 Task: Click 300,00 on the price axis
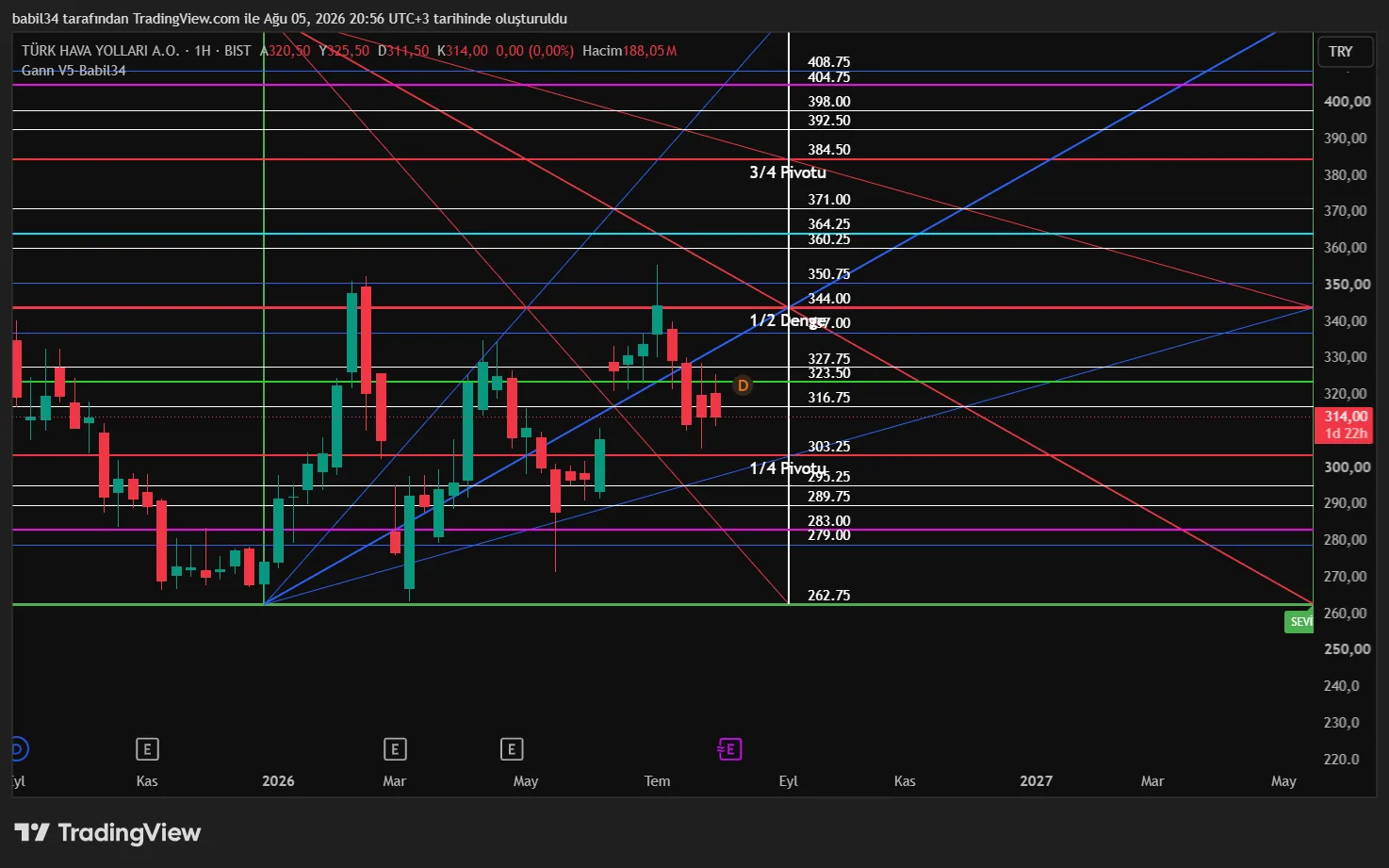(1348, 467)
